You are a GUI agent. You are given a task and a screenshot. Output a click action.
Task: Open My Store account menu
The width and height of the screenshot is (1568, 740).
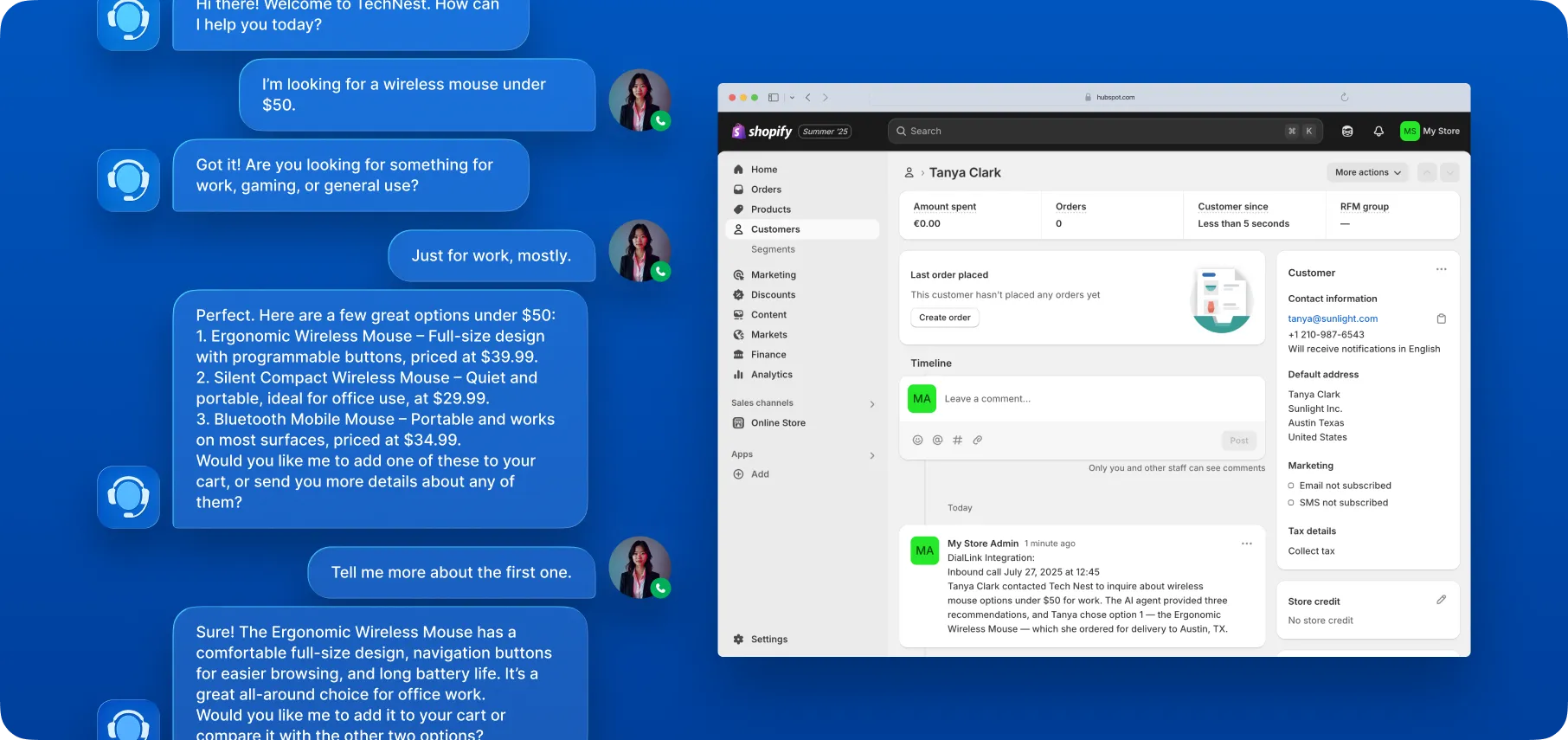point(1430,132)
